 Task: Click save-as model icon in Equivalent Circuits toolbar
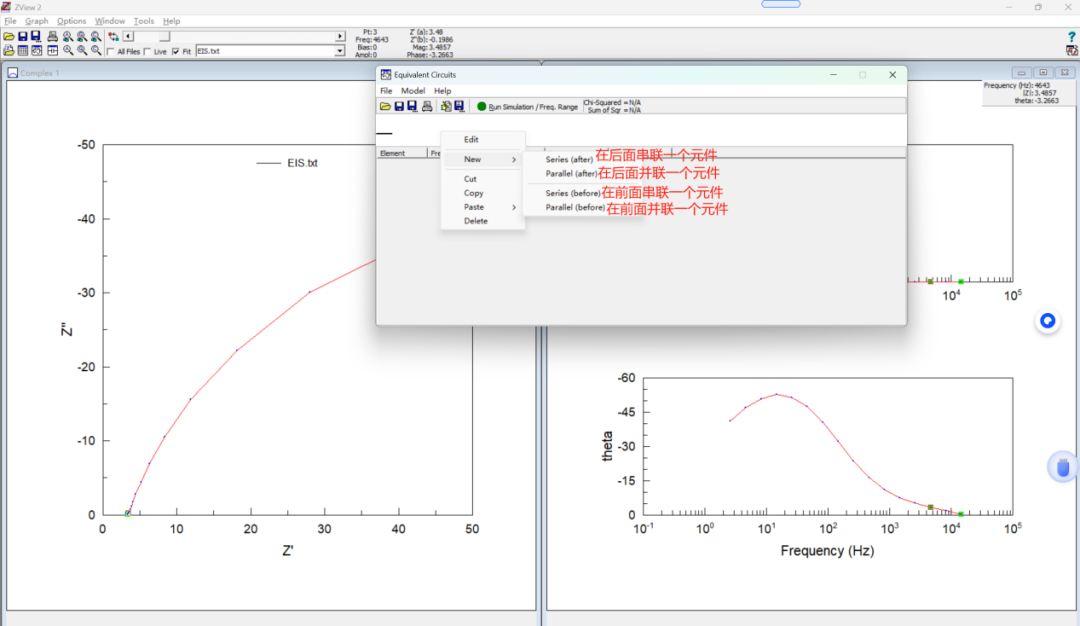pos(412,106)
